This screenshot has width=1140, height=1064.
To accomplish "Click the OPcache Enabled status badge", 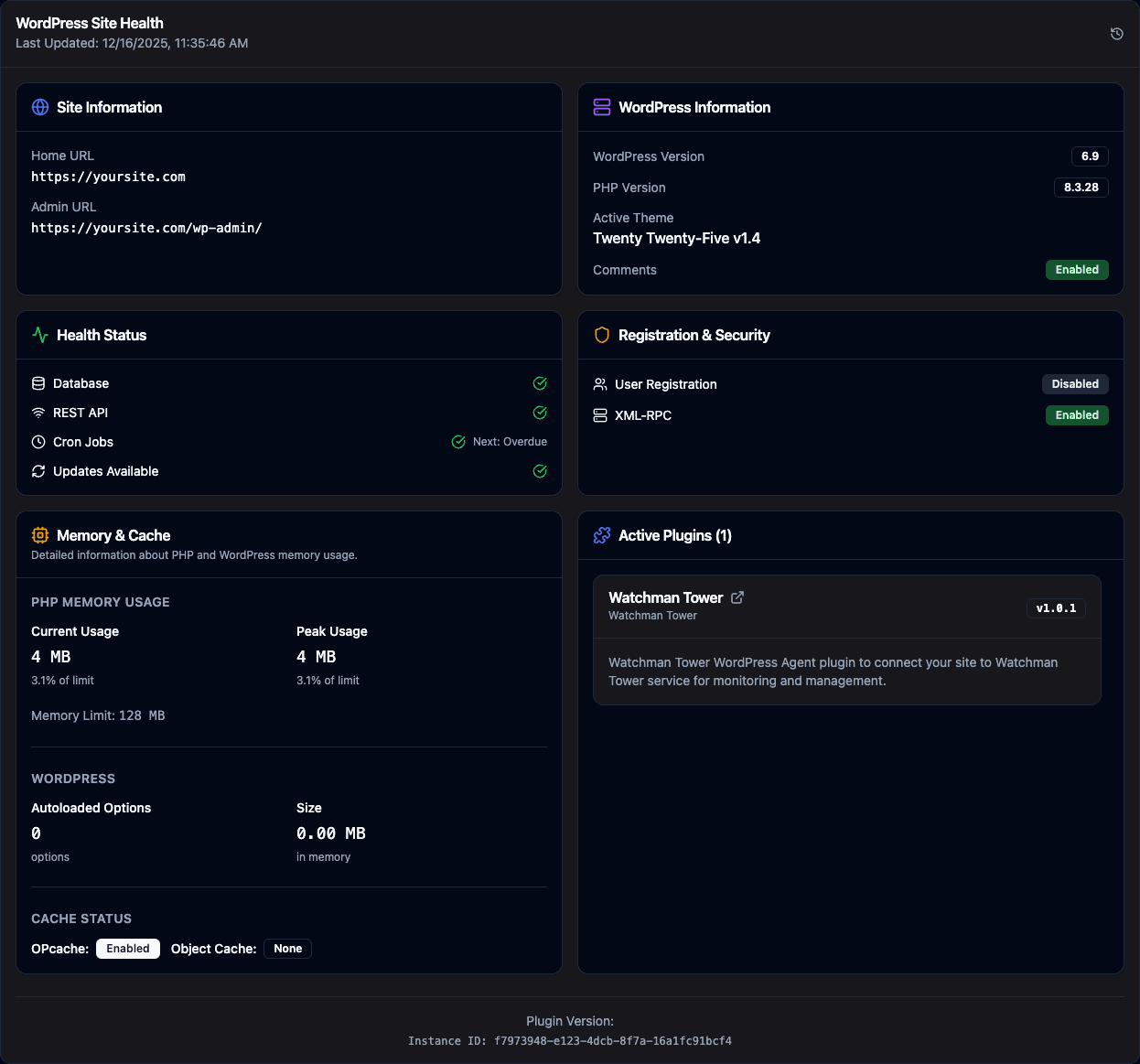I will point(127,949).
